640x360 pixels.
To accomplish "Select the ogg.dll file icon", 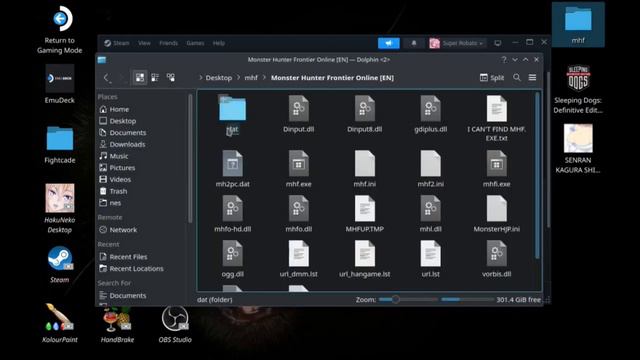I will pos(232,253).
